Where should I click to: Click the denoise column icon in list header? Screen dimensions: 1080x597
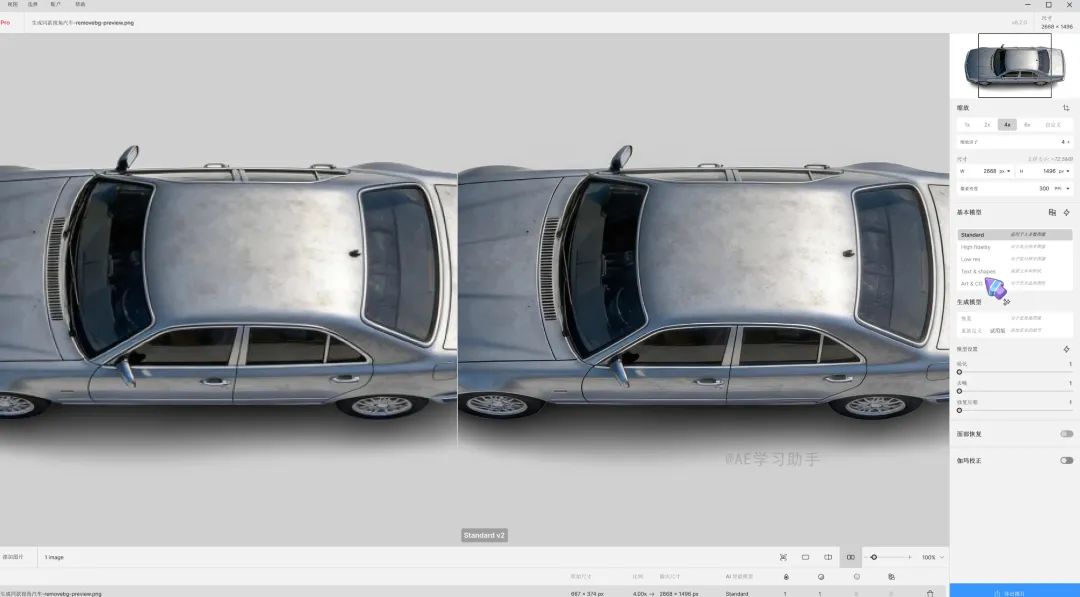(x=821, y=576)
